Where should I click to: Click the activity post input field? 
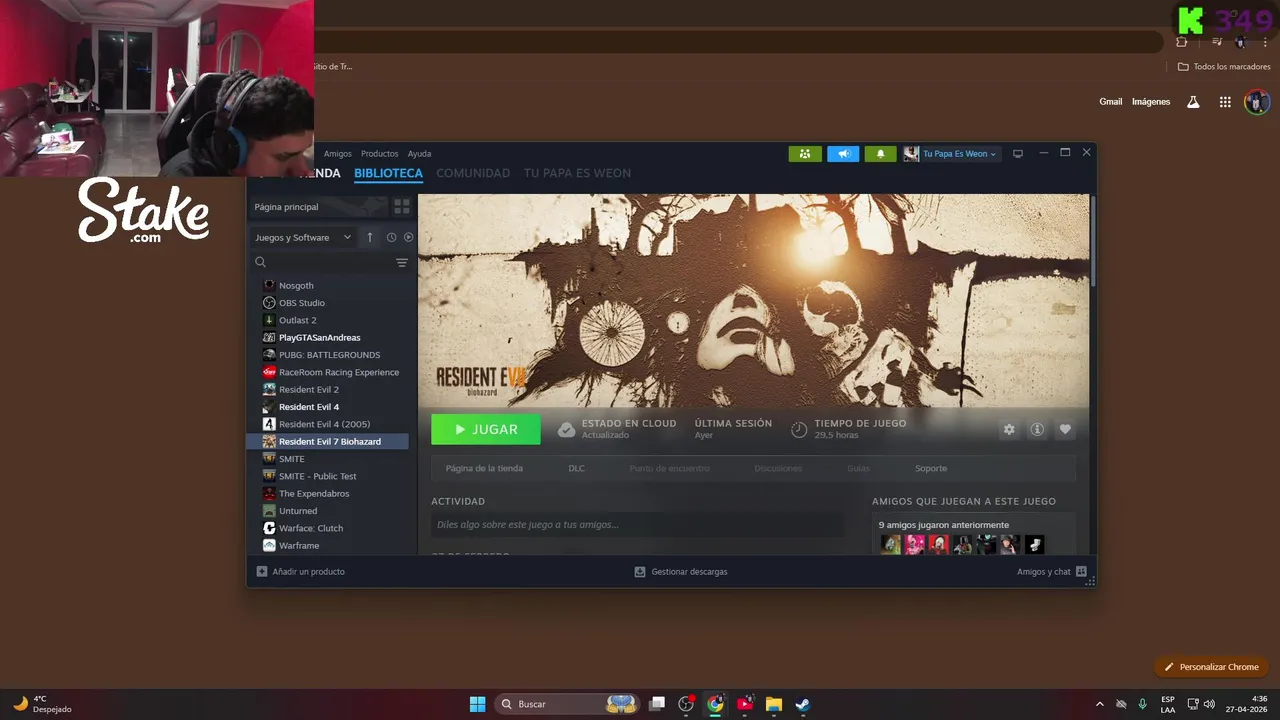coord(638,525)
